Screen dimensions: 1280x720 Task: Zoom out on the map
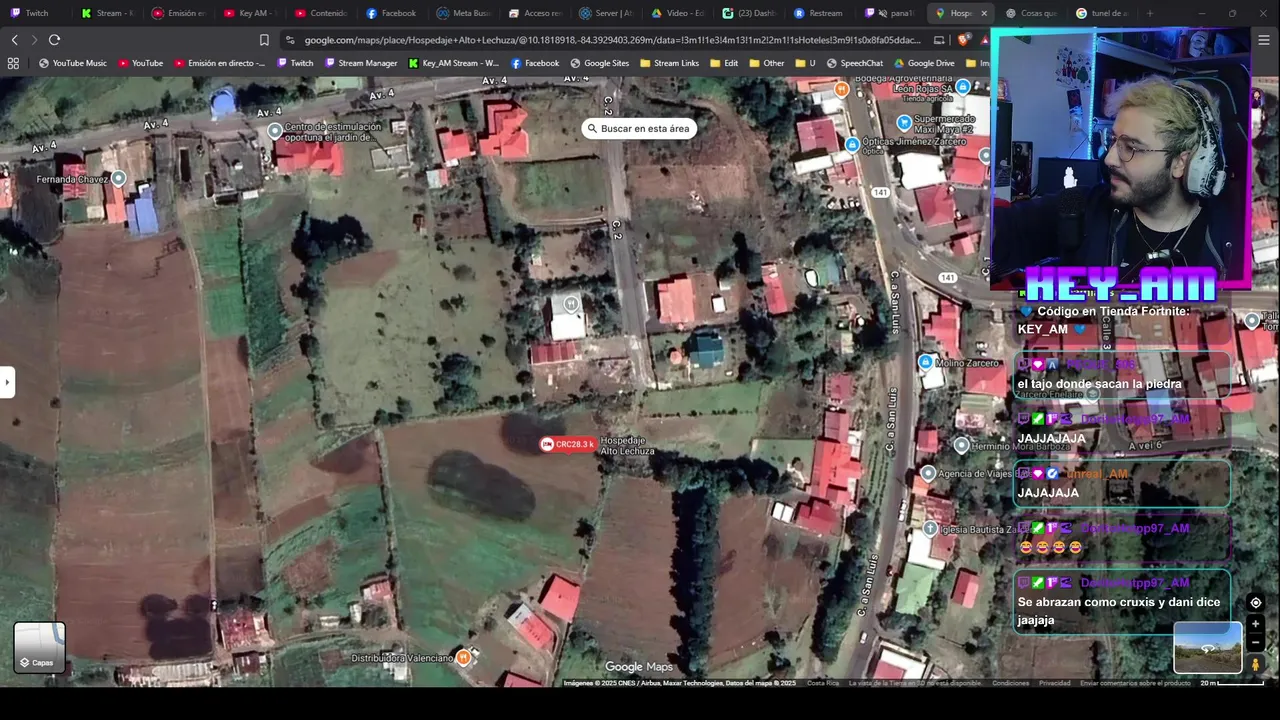[1255, 642]
